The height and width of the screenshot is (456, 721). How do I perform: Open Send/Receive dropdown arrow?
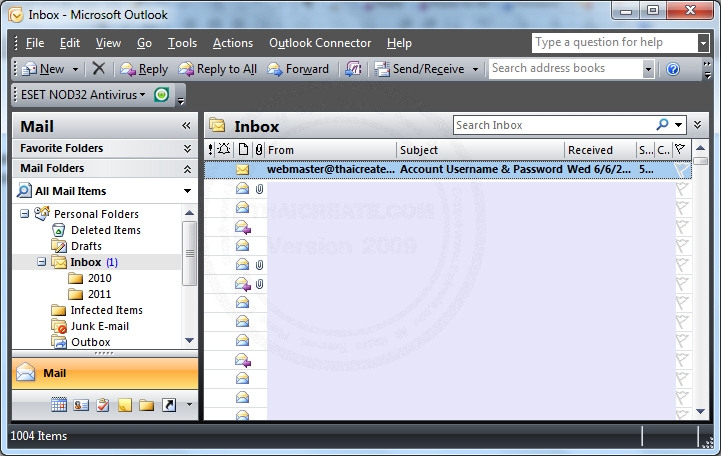pos(475,69)
